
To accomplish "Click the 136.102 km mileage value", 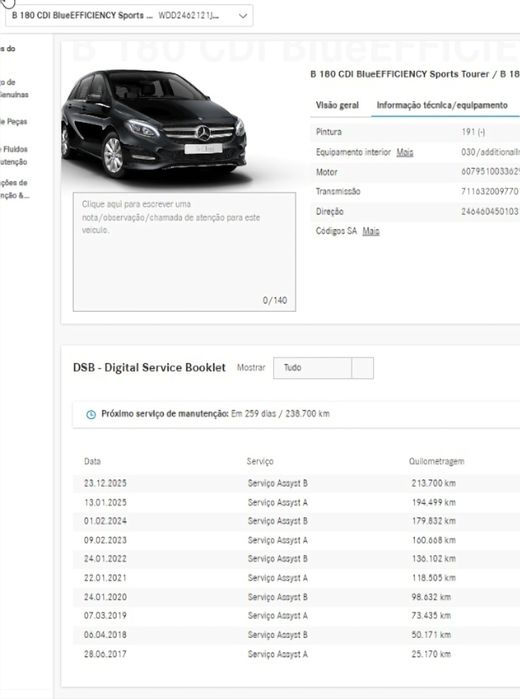I will [x=433, y=559].
